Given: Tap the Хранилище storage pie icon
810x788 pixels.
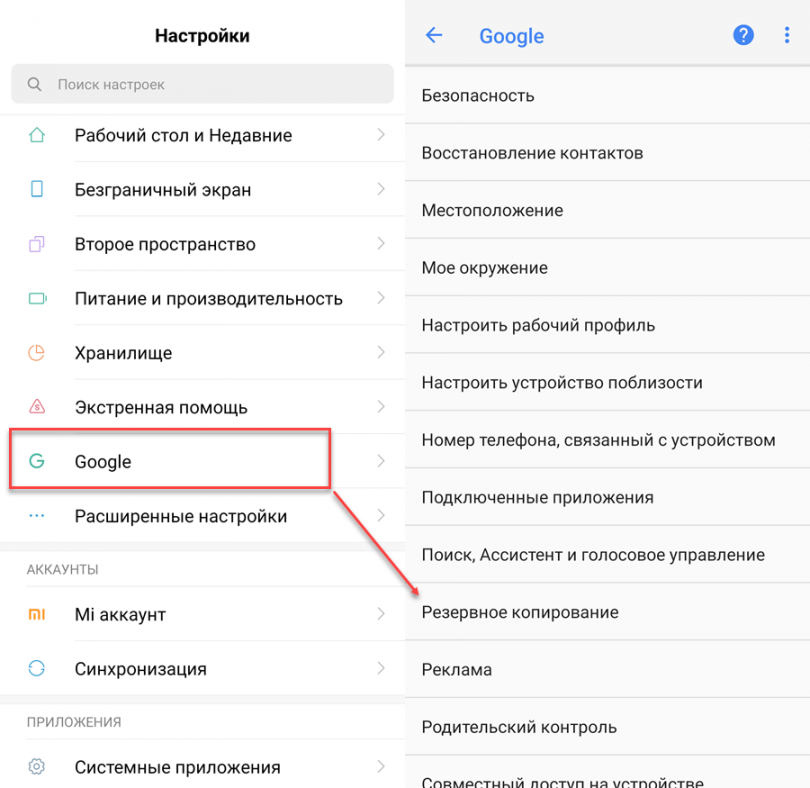Looking at the screenshot, I should tap(37, 353).
